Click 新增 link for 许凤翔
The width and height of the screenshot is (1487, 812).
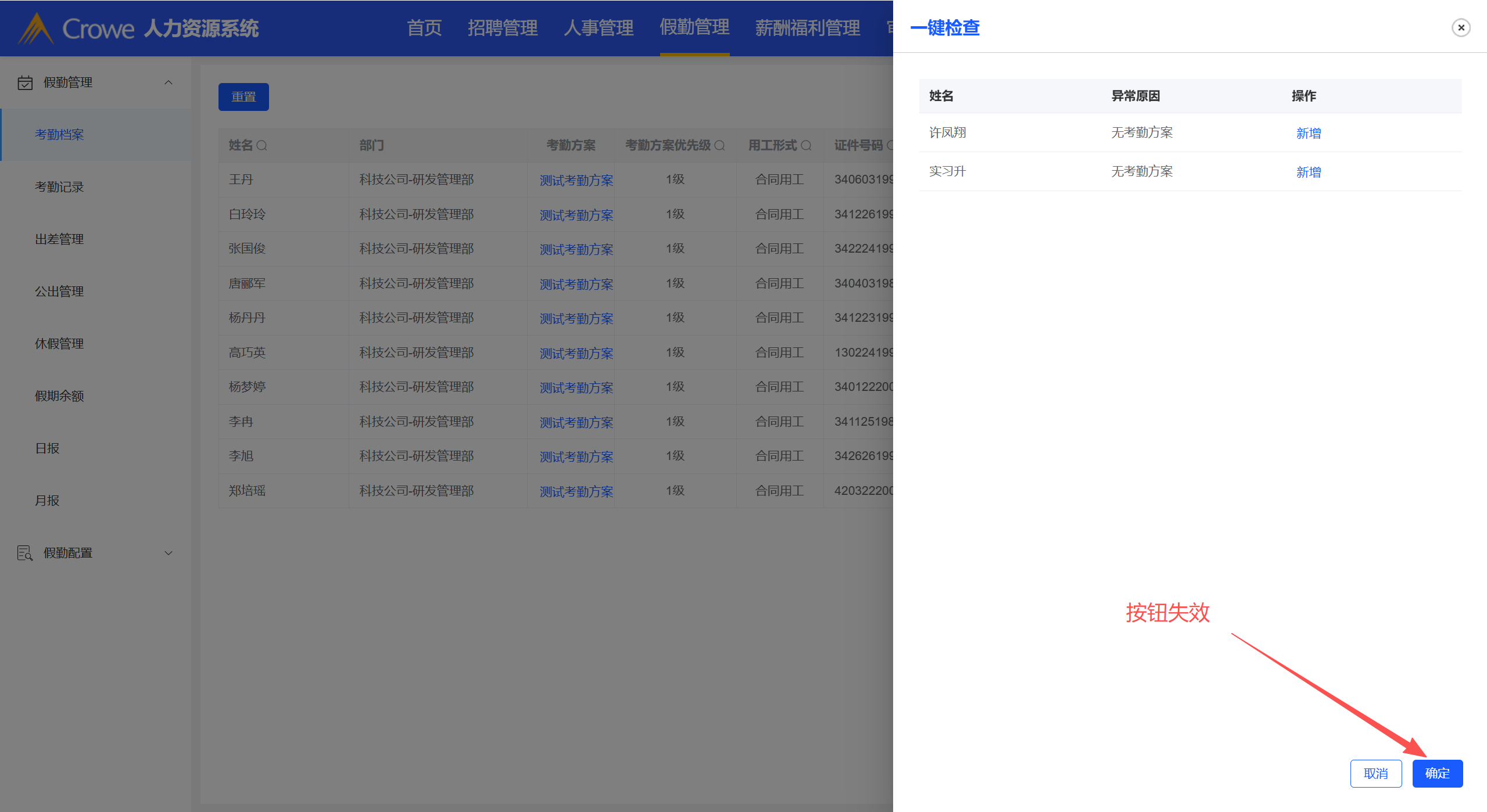pos(1308,133)
